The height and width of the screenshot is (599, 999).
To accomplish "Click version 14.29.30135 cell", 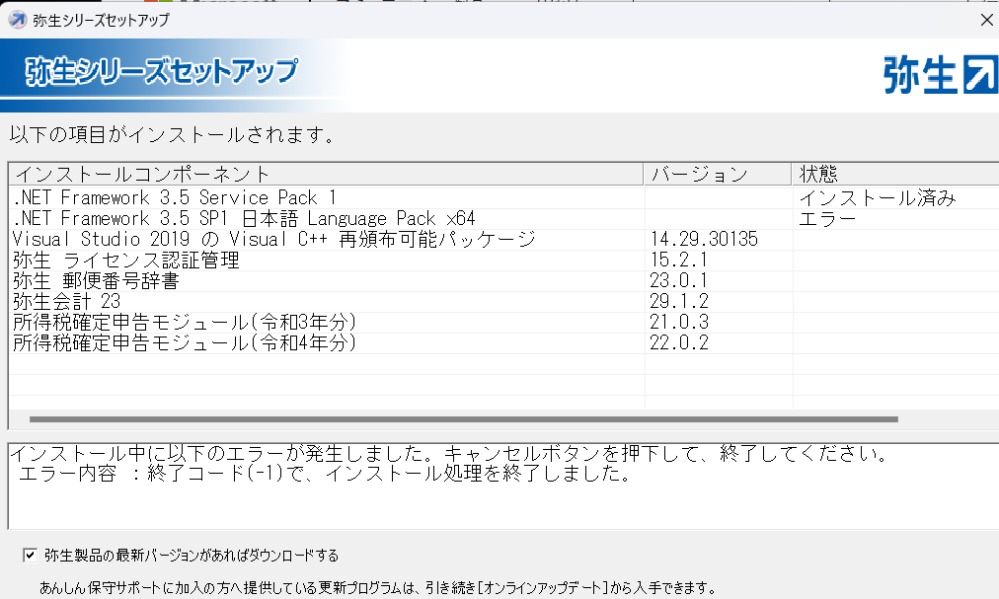I will pos(704,240).
